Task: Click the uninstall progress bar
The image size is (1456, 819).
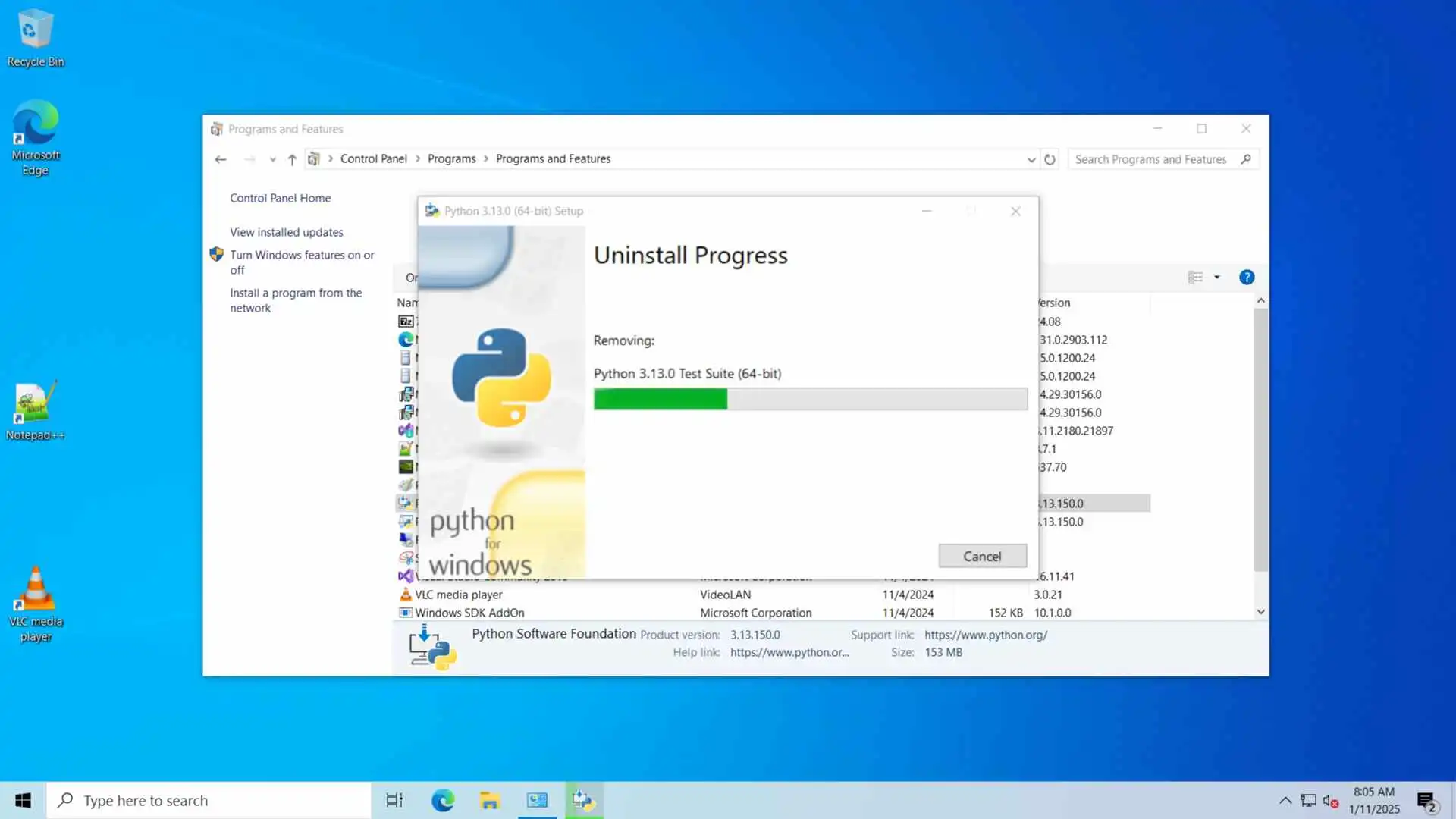Action: point(810,399)
